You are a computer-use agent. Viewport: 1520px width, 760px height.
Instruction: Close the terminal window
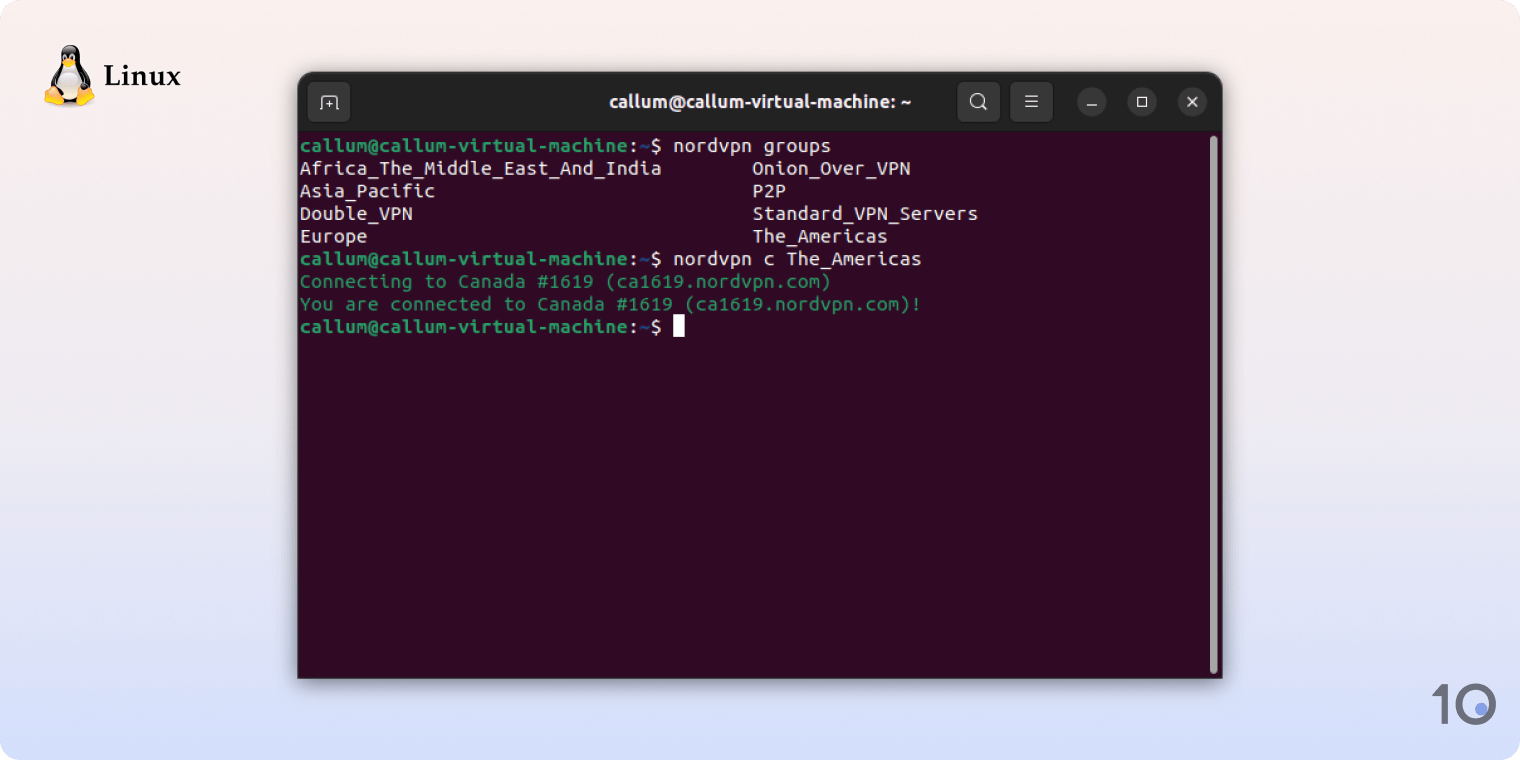point(1192,102)
